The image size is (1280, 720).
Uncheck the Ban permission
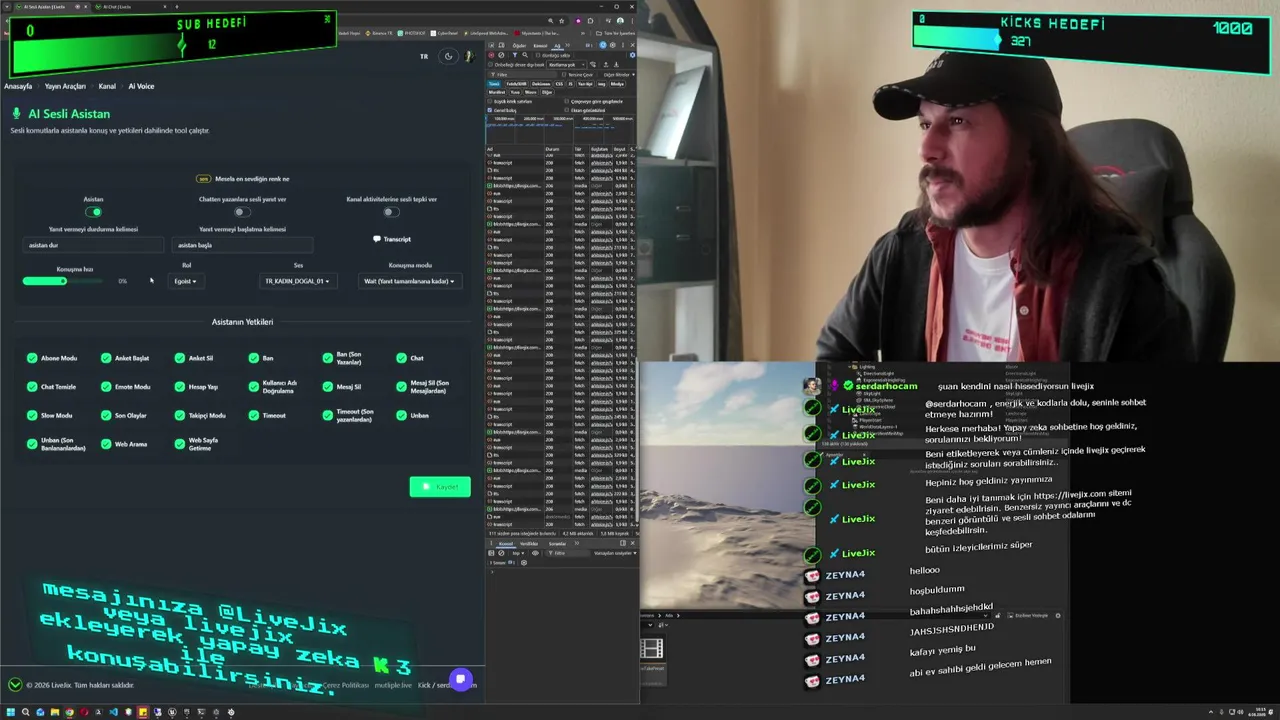click(254, 358)
